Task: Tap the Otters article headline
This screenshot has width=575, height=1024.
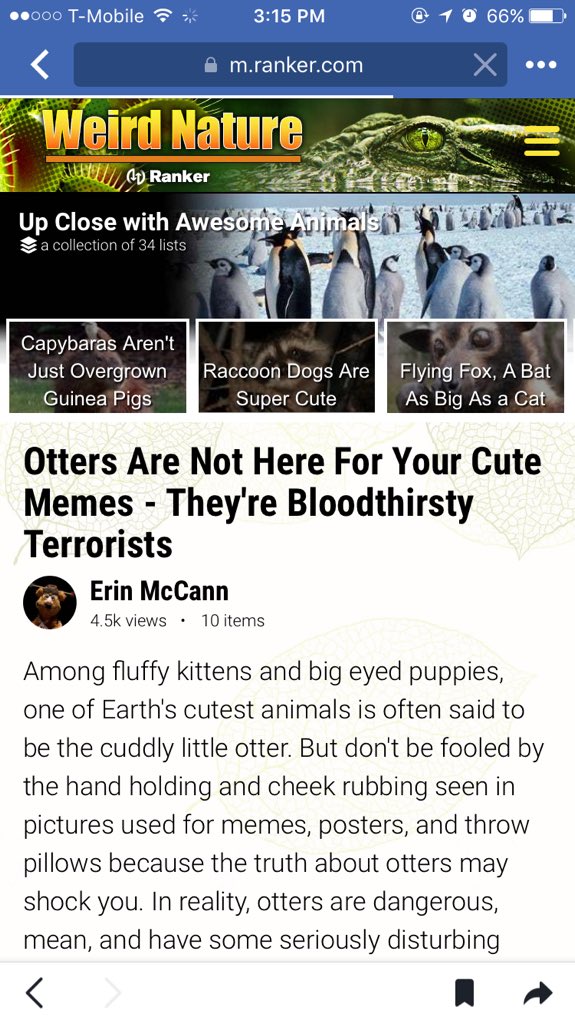Action: click(282, 503)
